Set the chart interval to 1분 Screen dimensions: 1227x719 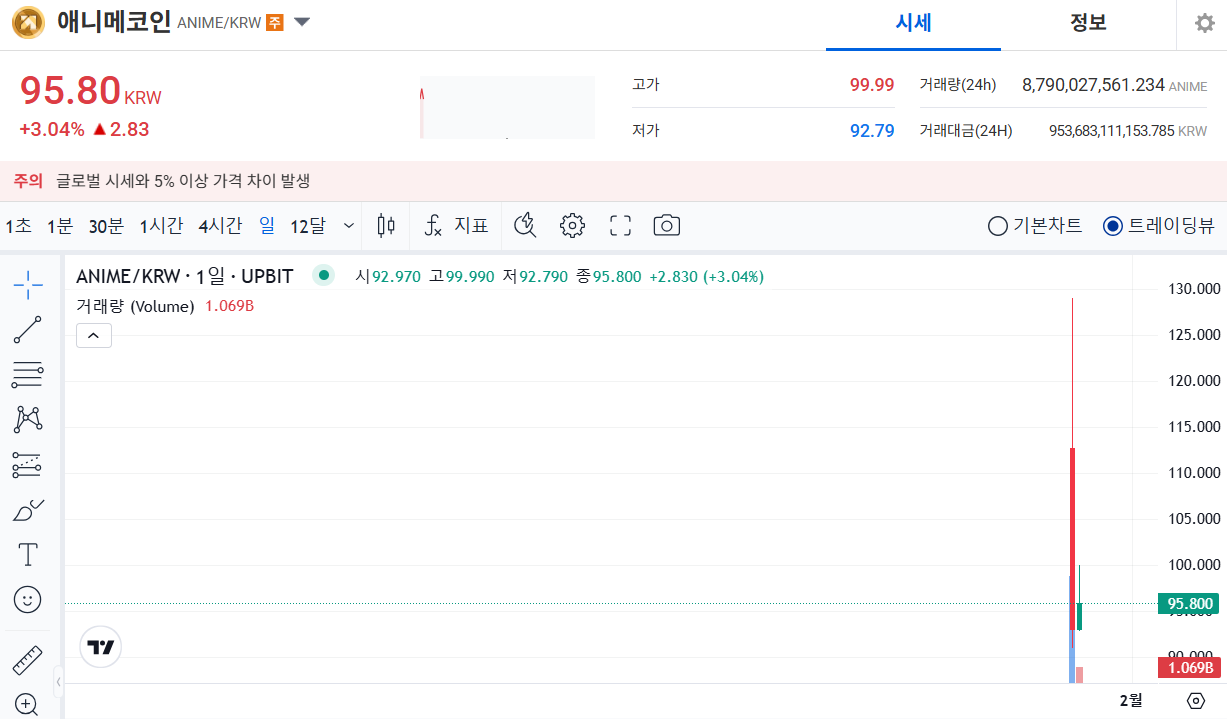[60, 226]
